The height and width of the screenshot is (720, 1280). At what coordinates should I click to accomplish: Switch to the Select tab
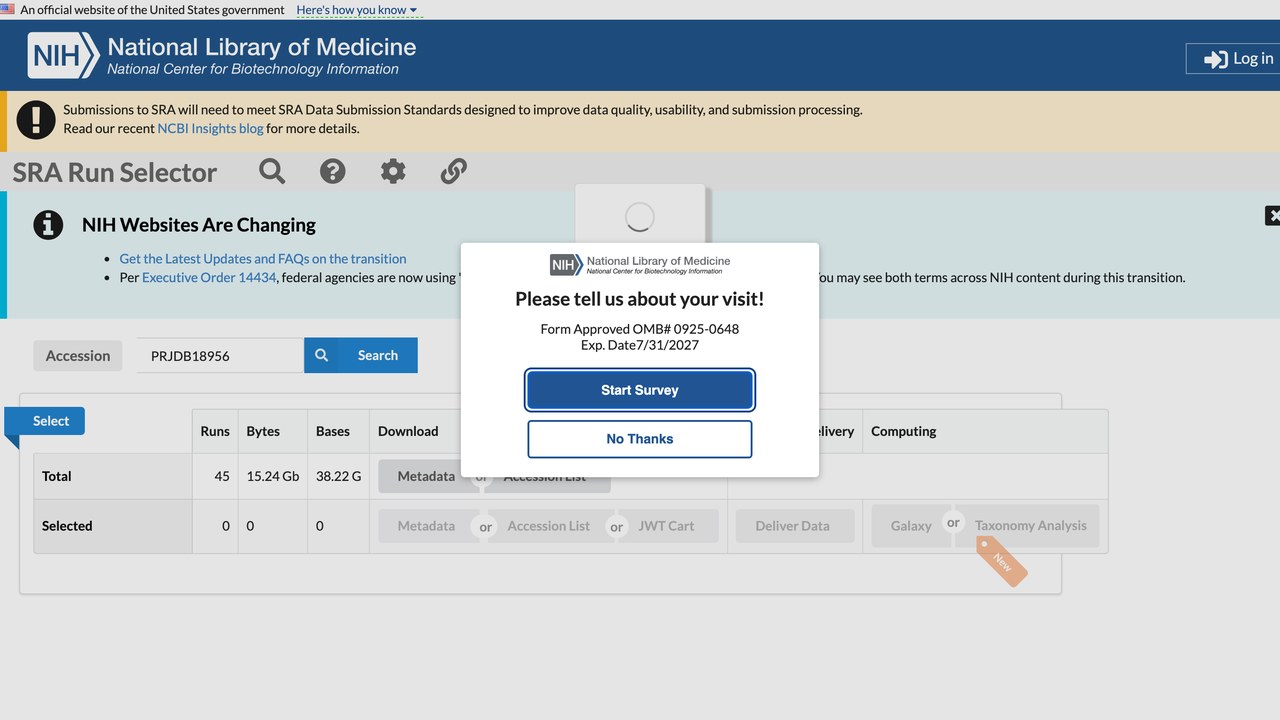(45, 421)
